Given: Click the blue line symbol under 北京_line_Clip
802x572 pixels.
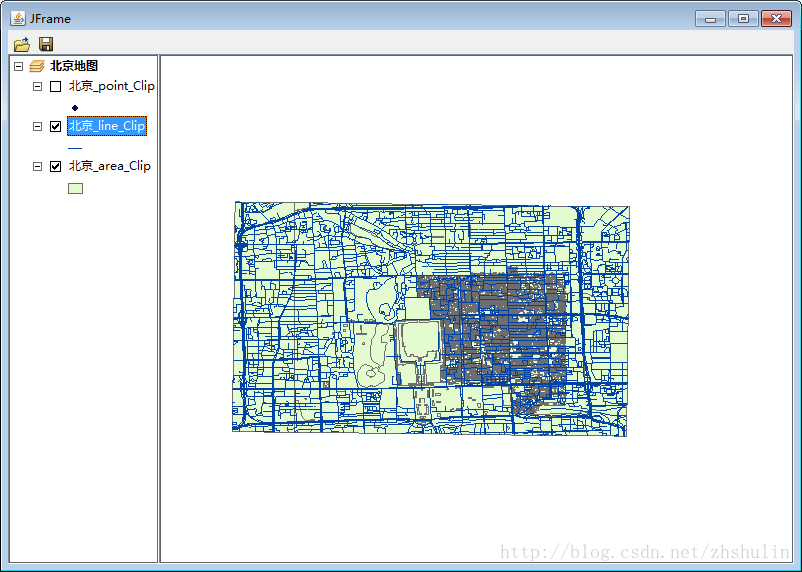Looking at the screenshot, I should coord(75,147).
